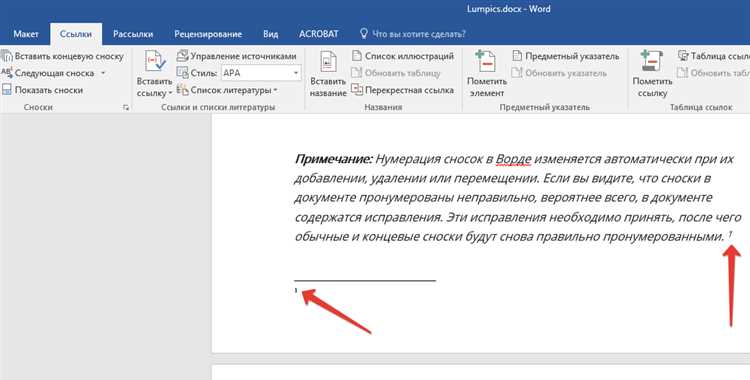This screenshot has width=750, height=380.
Task: Expand the Список литературы dropdown
Action: pyautogui.click(x=276, y=90)
